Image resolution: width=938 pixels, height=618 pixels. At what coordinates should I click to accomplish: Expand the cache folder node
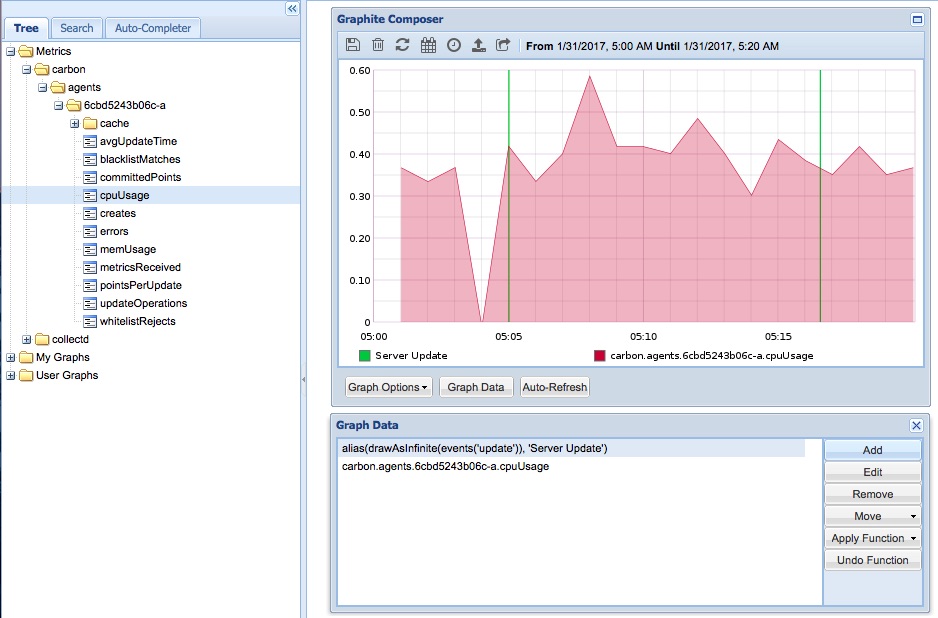coord(75,124)
